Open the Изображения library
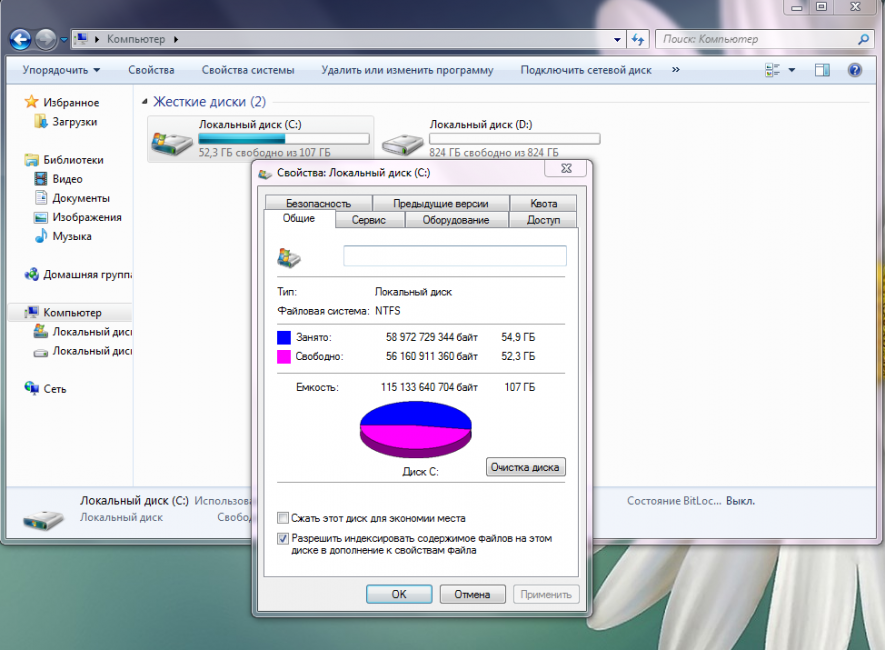885x650 pixels. 87,218
